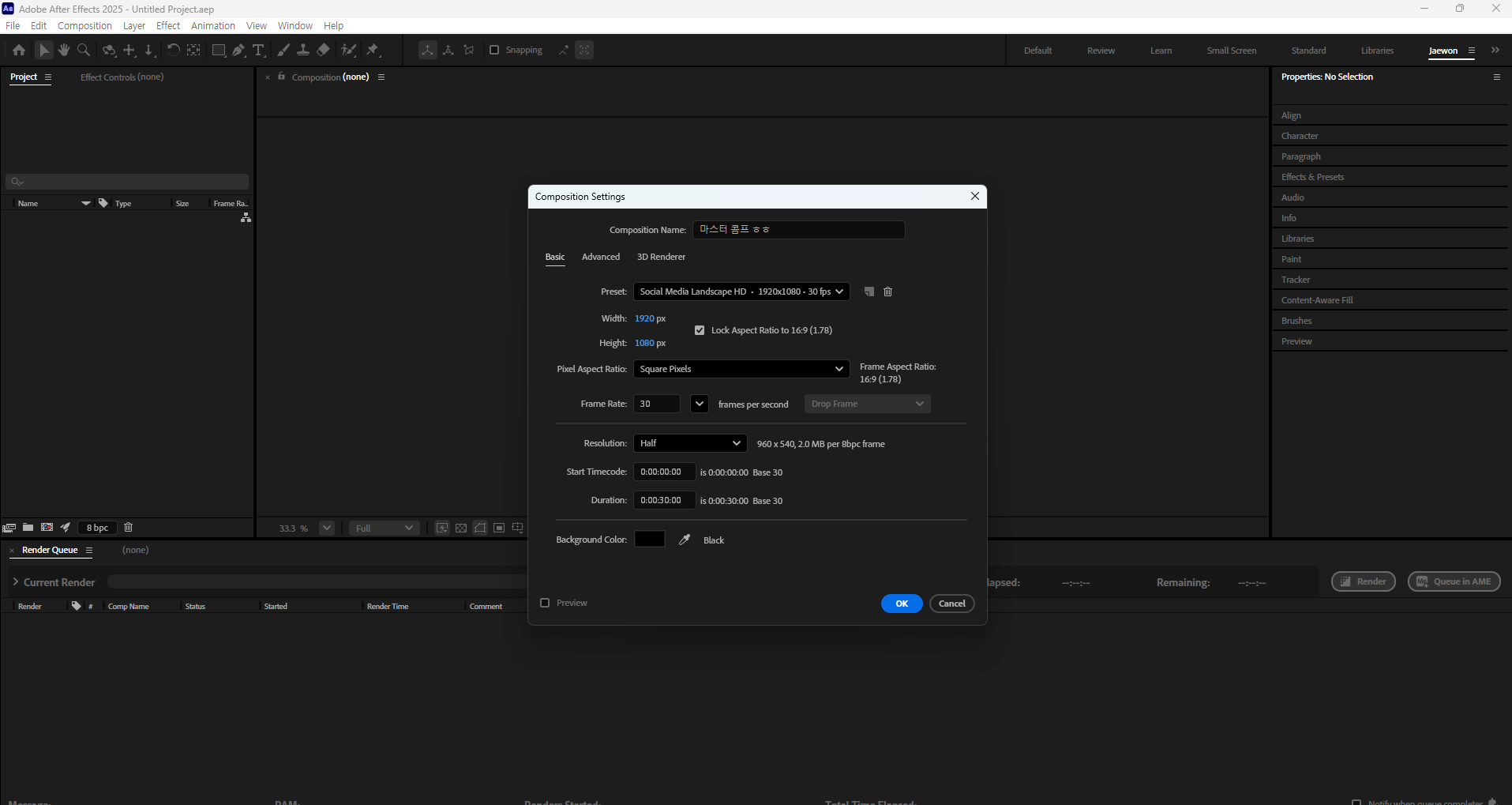The width and height of the screenshot is (1512, 805).
Task: Activate World Axis mode icon
Action: pyautogui.click(x=448, y=50)
